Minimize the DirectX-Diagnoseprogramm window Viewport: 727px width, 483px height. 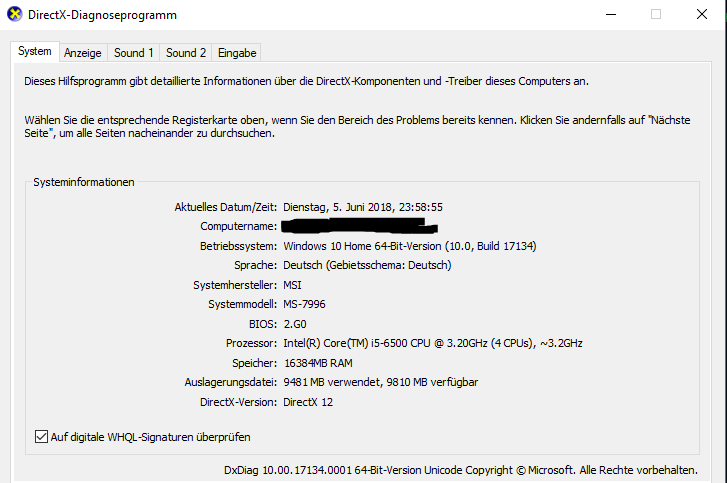pyautogui.click(x=611, y=14)
